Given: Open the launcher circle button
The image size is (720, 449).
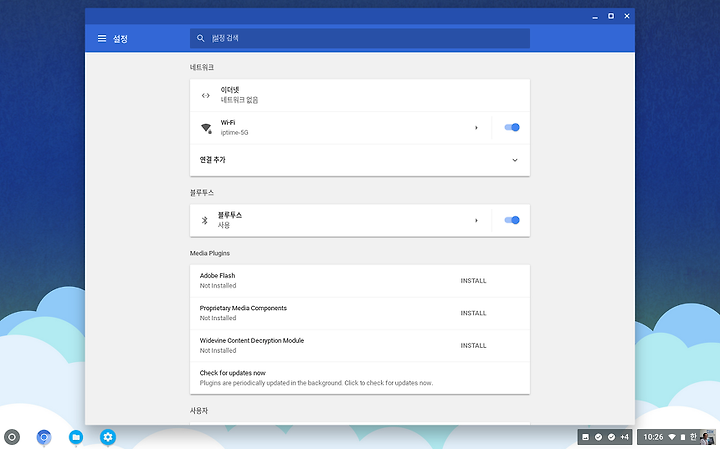Looking at the screenshot, I should 12,437.
